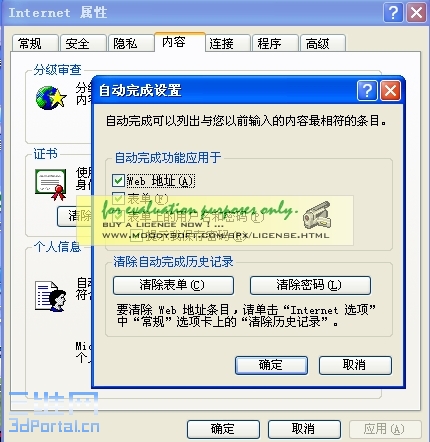Click the Internet 属性 window help icon
Image resolution: width=430 pixels, height=442 pixels.
tap(393, 13)
